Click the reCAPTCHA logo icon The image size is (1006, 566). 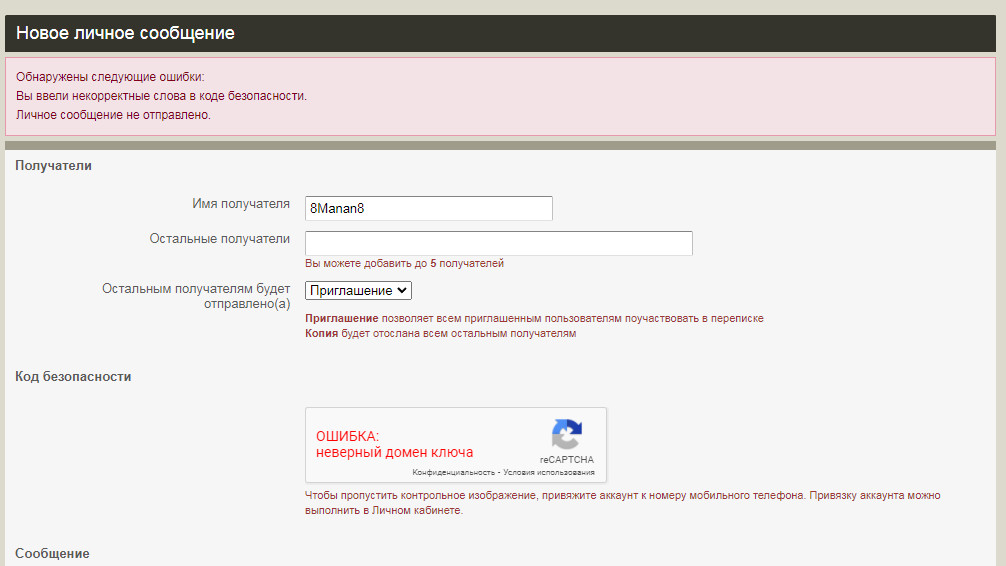click(567, 434)
